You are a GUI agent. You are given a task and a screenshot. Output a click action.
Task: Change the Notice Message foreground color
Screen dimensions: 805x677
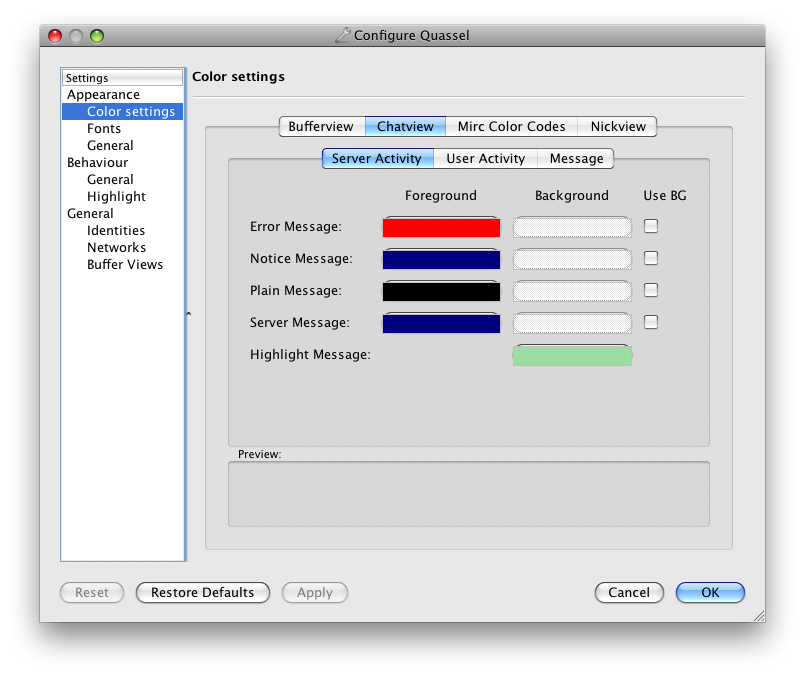pos(442,259)
